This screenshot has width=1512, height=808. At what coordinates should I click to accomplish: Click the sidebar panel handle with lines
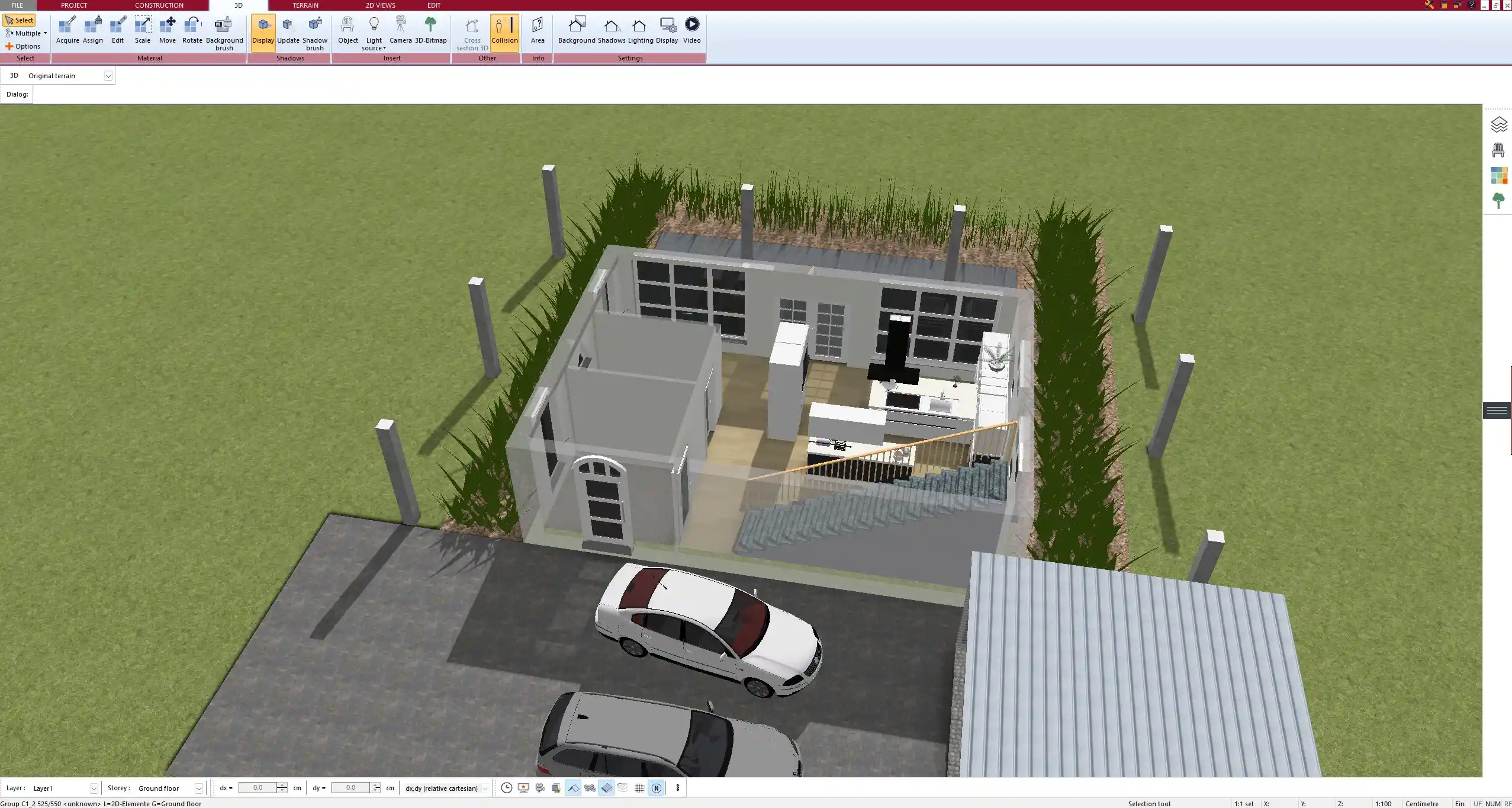pyautogui.click(x=1497, y=411)
